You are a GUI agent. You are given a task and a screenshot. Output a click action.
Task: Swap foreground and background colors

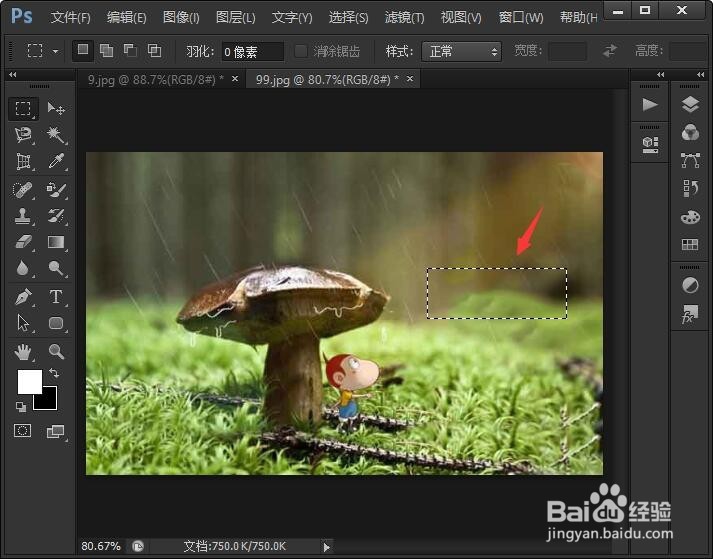54,373
